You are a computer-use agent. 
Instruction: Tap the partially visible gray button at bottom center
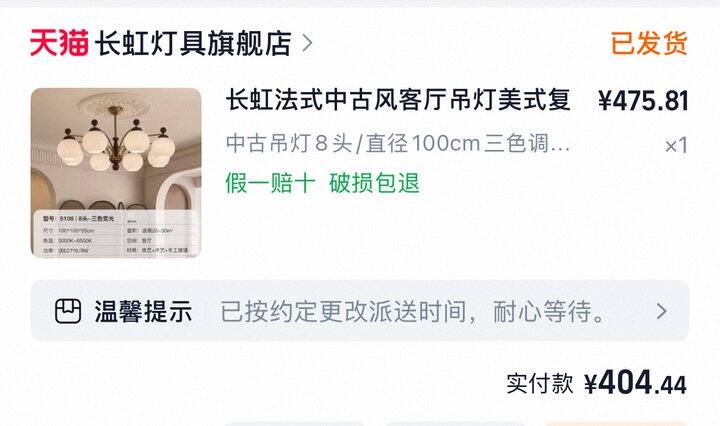(455, 424)
